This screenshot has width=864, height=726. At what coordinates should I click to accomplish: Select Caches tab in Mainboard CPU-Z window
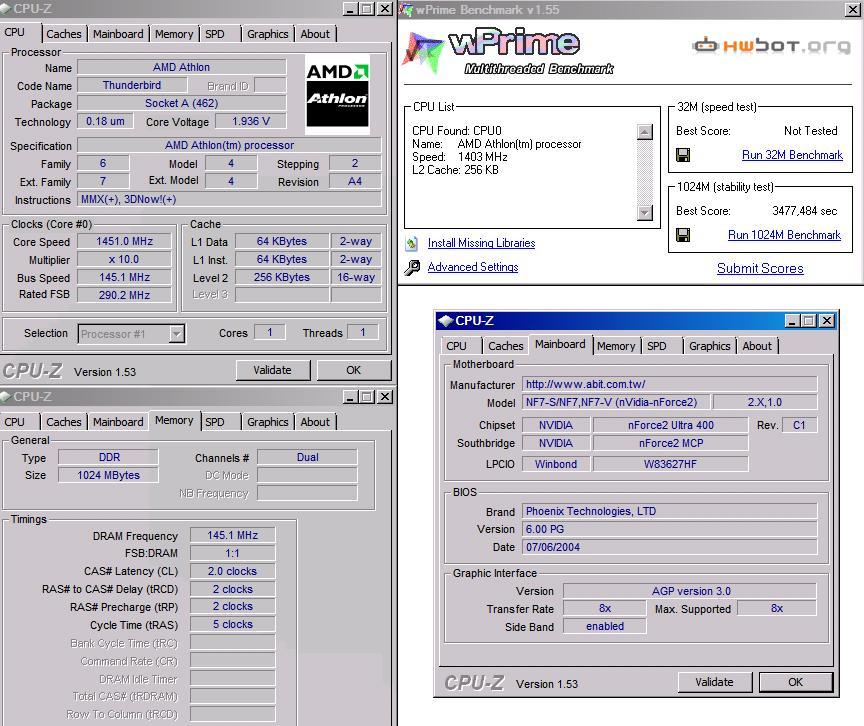506,346
